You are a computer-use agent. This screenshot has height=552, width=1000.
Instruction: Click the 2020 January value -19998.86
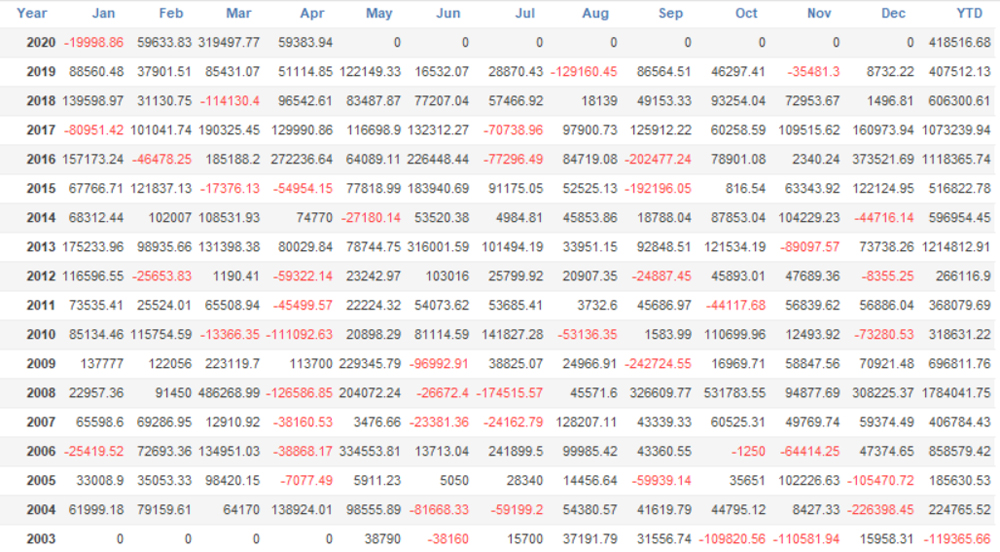click(x=93, y=43)
